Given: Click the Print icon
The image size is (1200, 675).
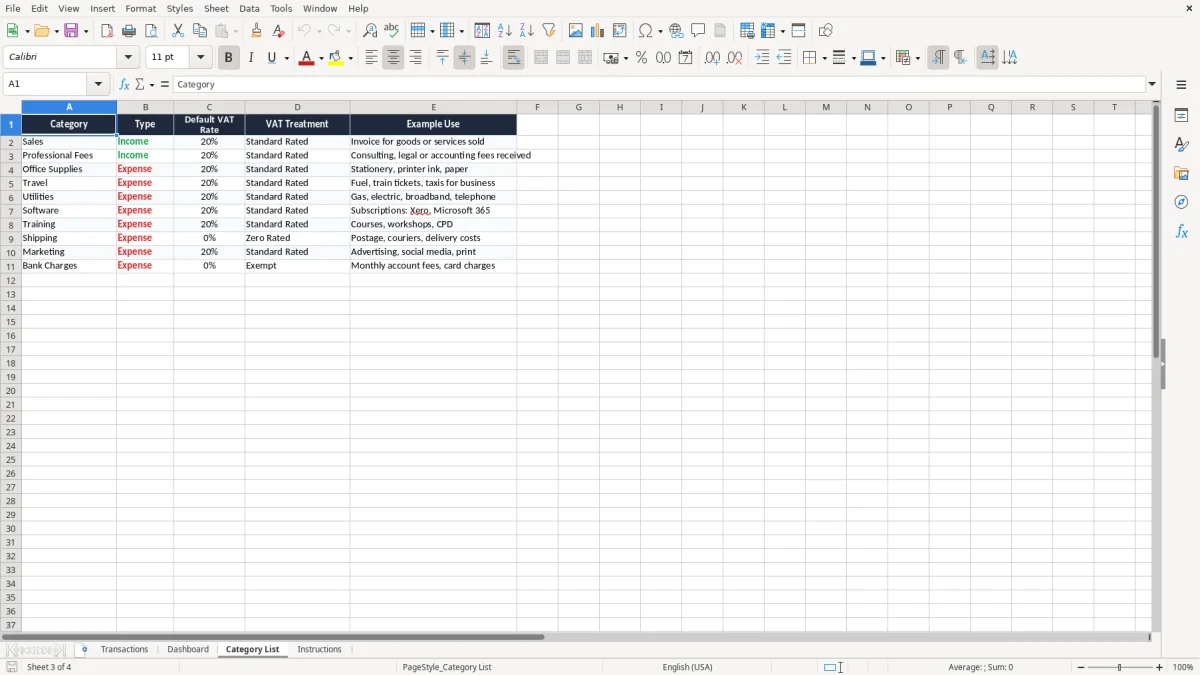Looking at the screenshot, I should pyautogui.click(x=129, y=31).
